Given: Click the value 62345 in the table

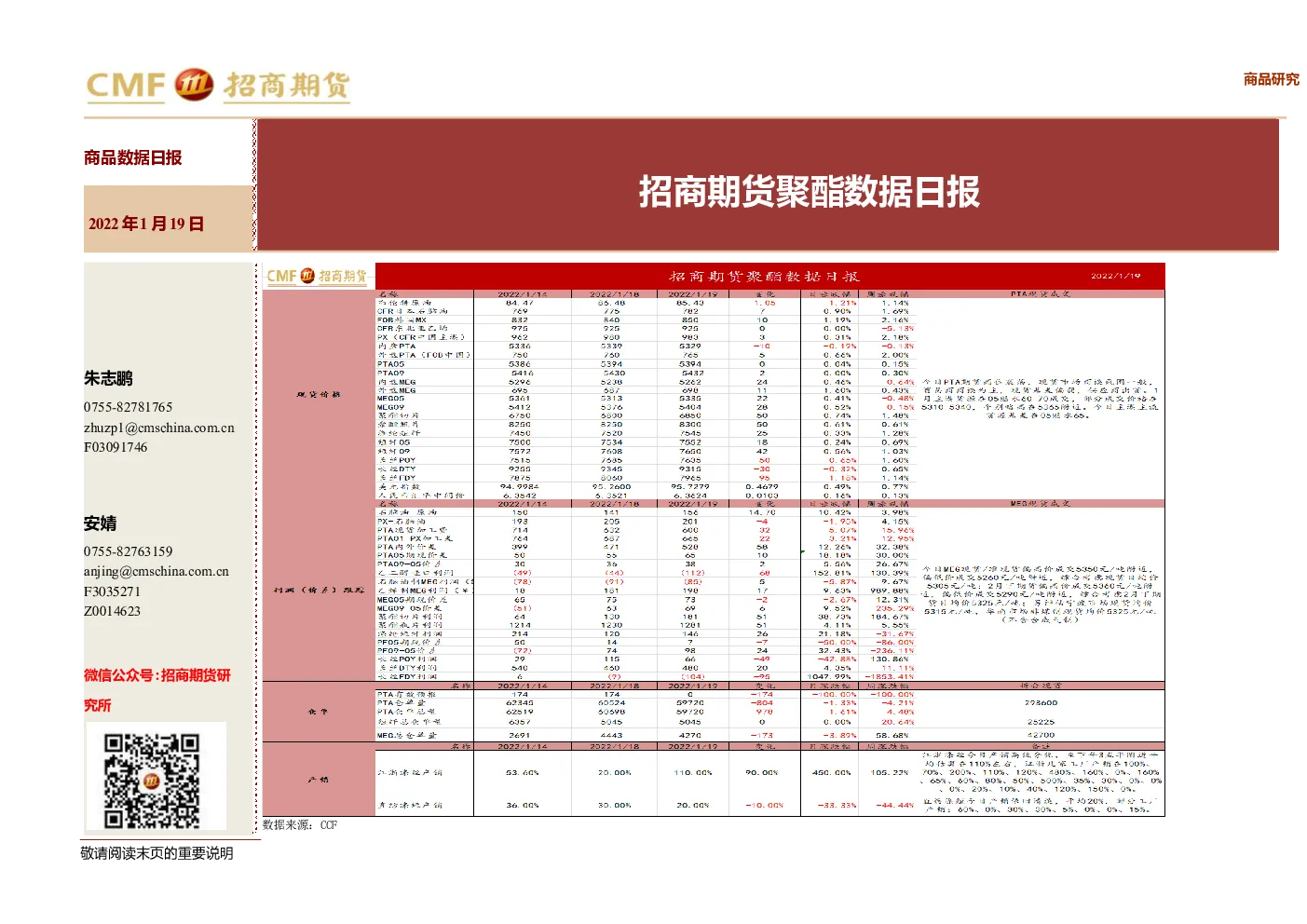Looking at the screenshot, I should coord(520,703).
